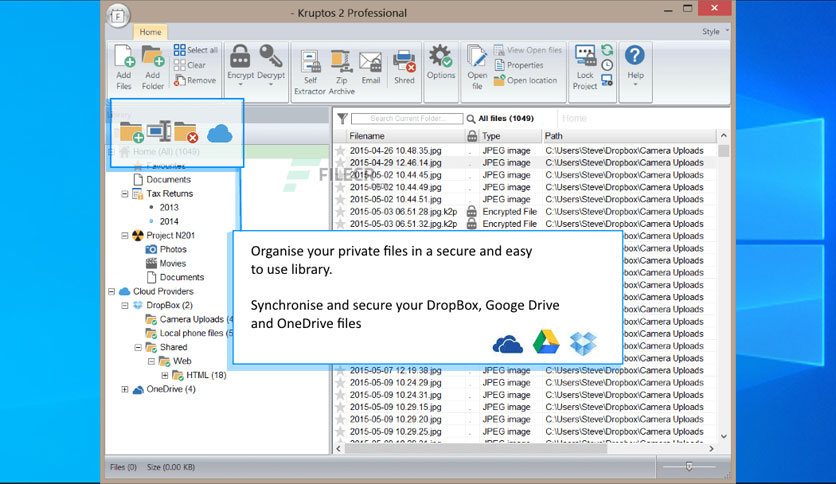The height and width of the screenshot is (484, 836).
Task: Collapse the Tax Returns tree node
Action: pyautogui.click(x=125, y=193)
